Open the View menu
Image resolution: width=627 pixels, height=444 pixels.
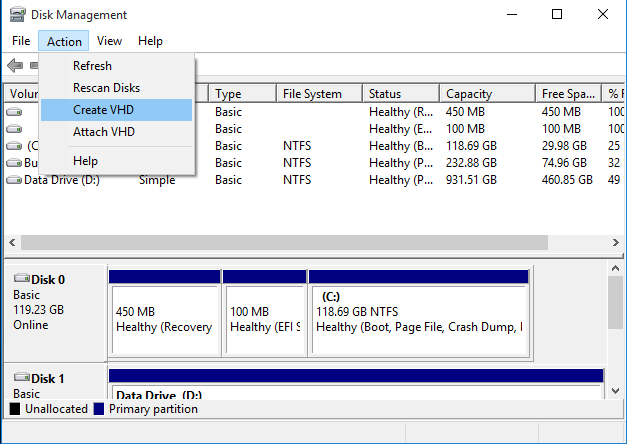(x=109, y=41)
